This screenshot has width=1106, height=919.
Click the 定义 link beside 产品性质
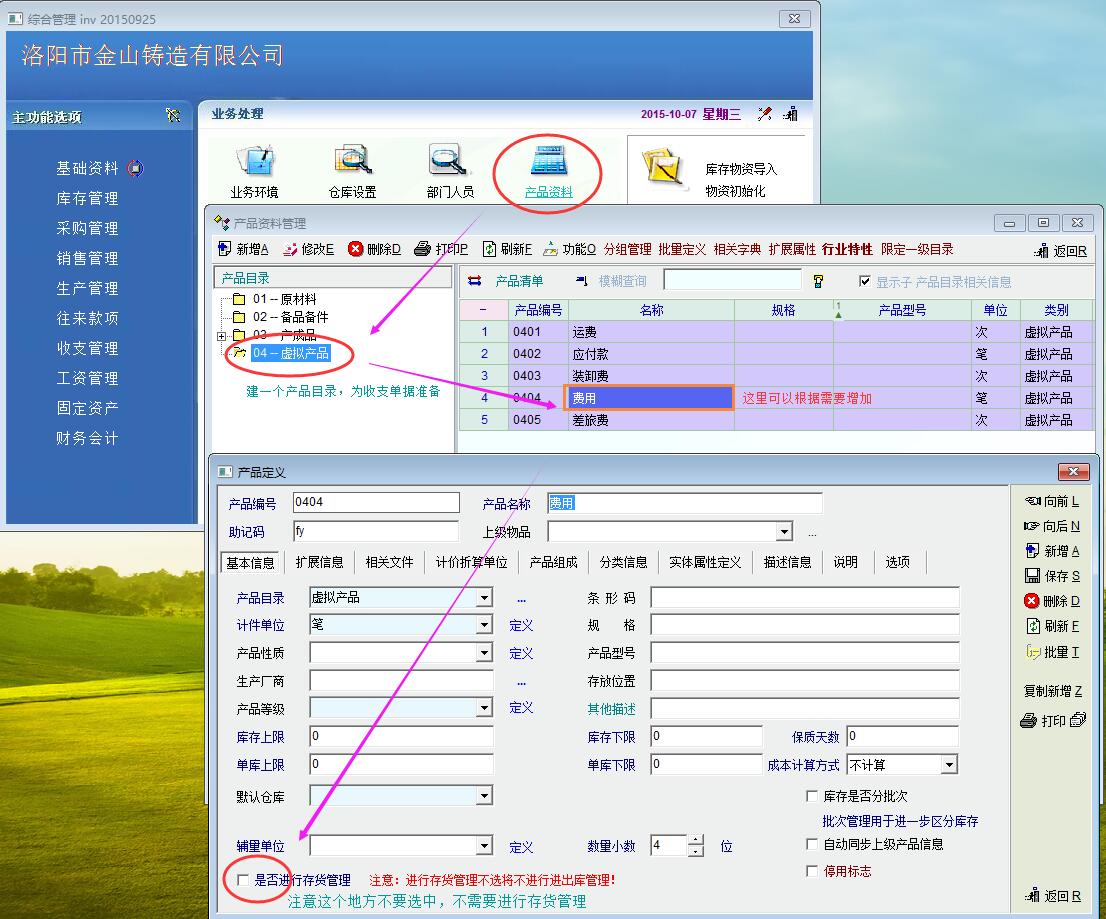coord(521,653)
